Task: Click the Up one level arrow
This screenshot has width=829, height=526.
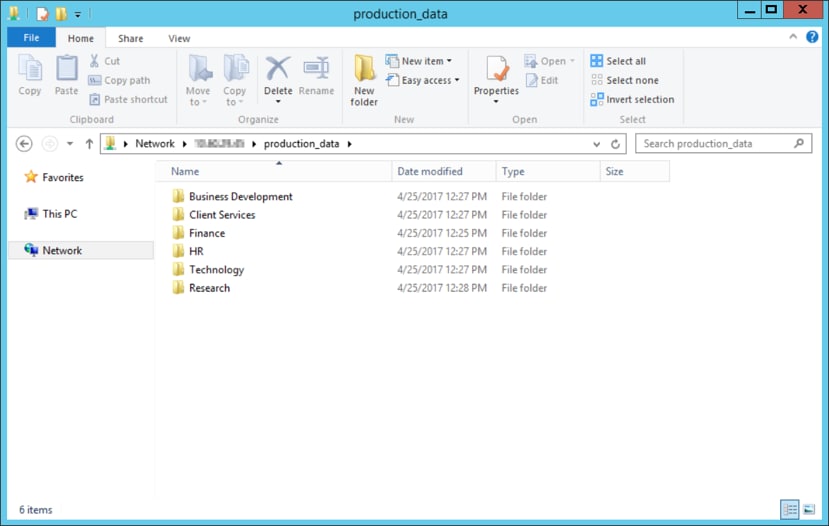Action: tap(89, 144)
